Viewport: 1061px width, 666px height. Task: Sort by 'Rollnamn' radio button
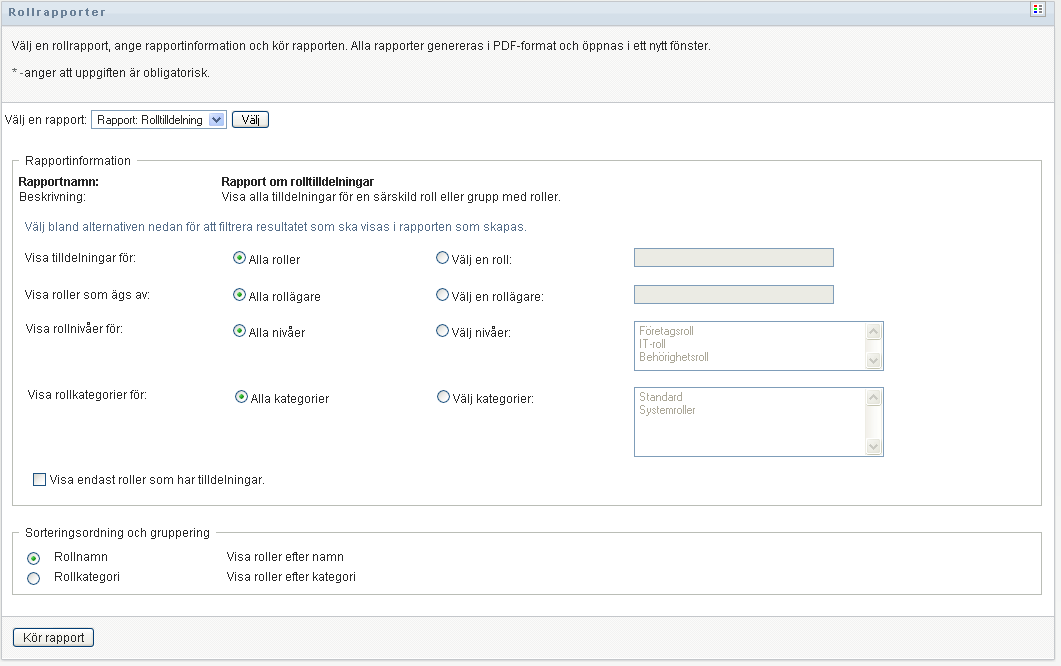tap(34, 558)
